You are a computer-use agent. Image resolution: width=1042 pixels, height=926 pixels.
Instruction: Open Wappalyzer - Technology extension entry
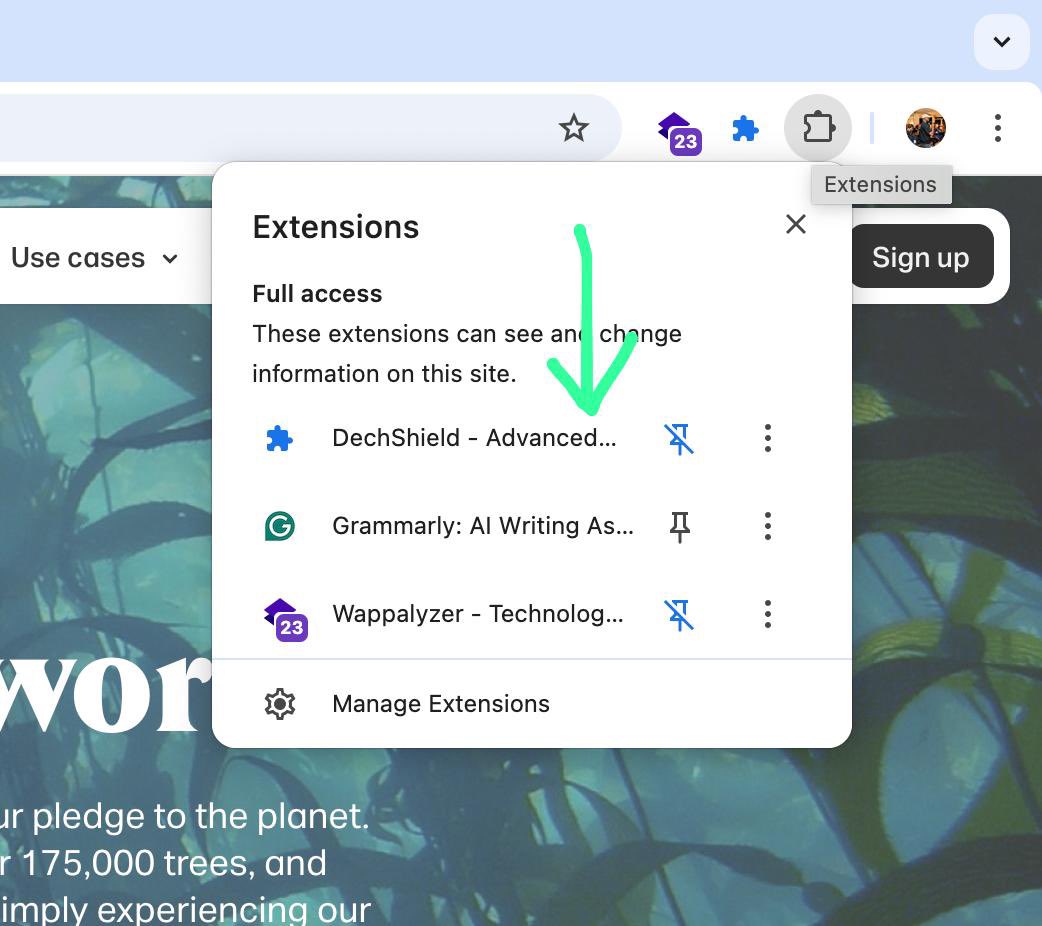(478, 614)
